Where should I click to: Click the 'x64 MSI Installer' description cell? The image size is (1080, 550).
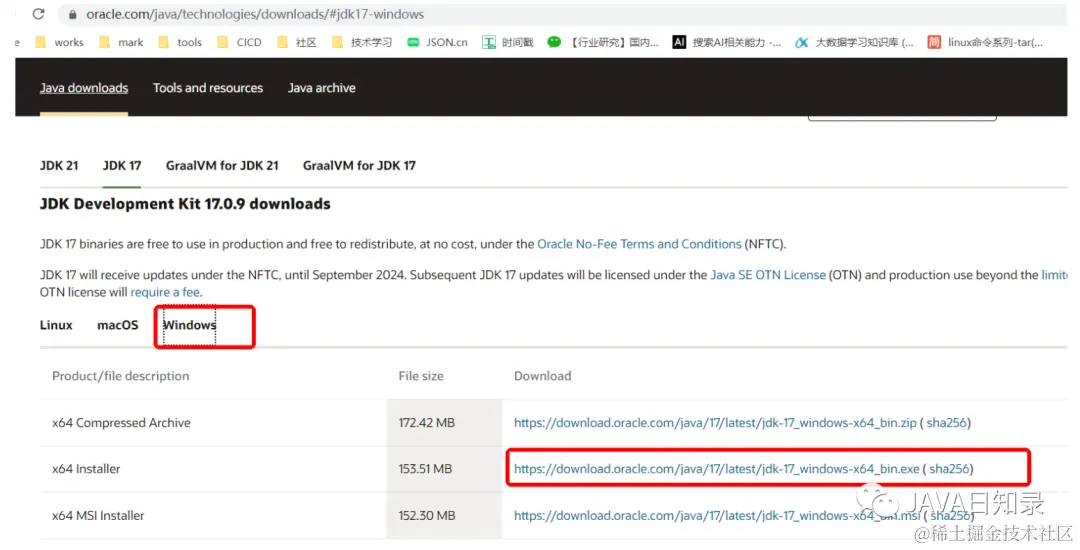[98, 516]
